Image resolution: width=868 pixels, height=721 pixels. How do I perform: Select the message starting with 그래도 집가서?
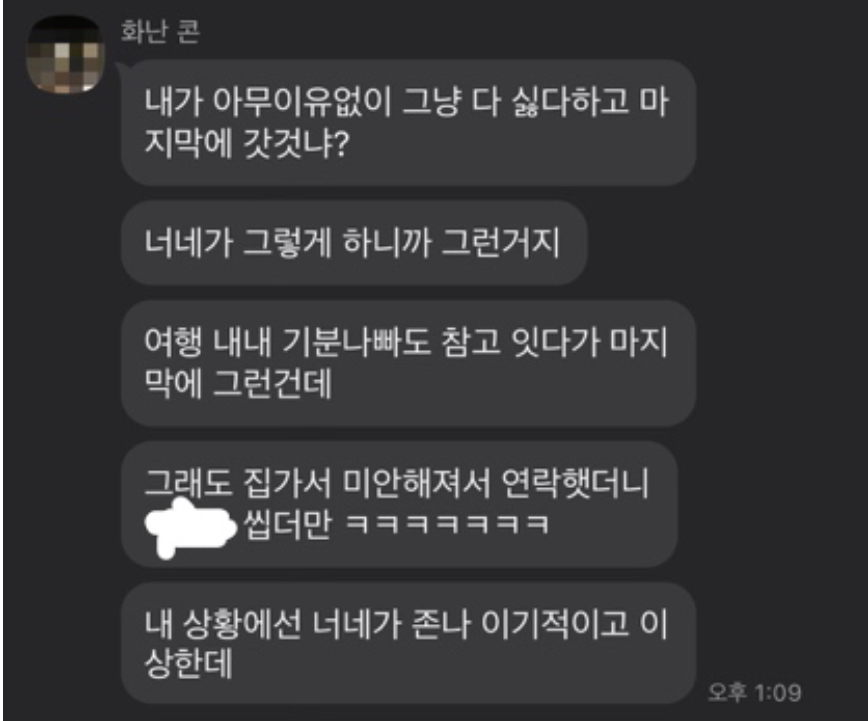pyautogui.click(x=399, y=504)
